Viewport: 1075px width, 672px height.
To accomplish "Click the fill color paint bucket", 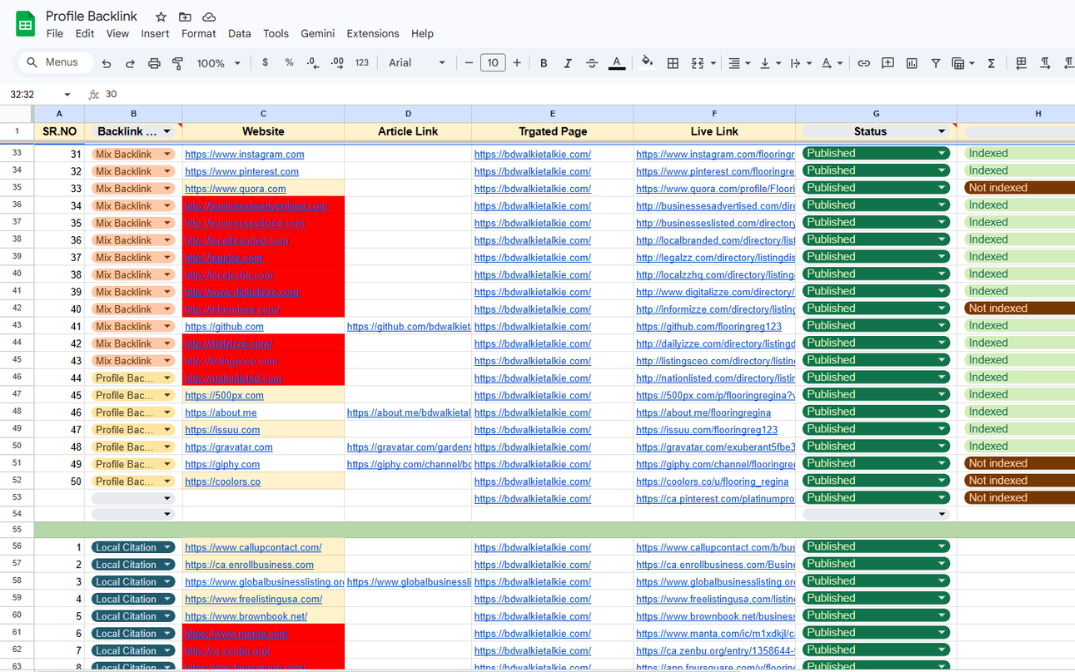I will click(x=647, y=63).
